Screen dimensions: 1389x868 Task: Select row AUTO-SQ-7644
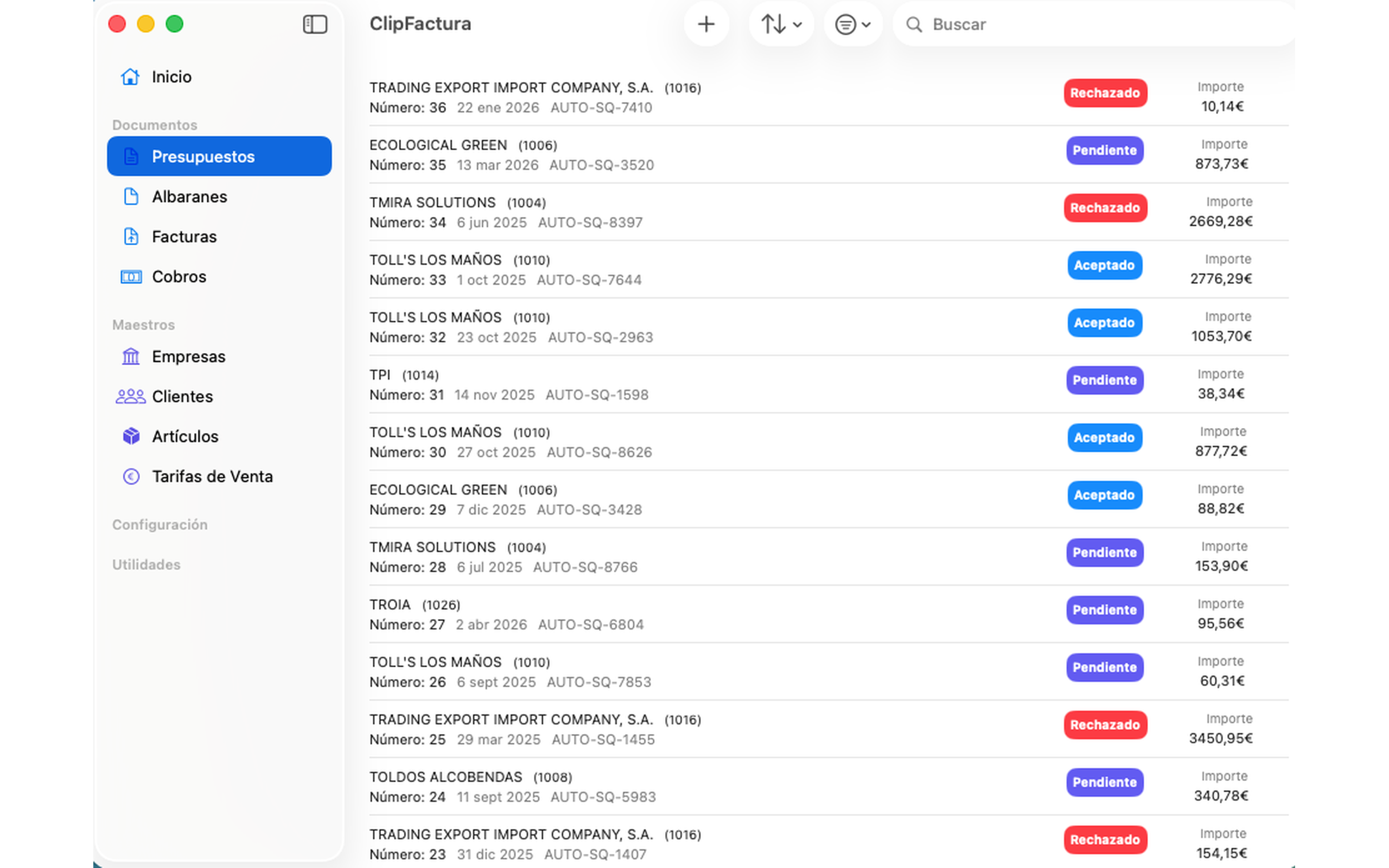click(829, 269)
